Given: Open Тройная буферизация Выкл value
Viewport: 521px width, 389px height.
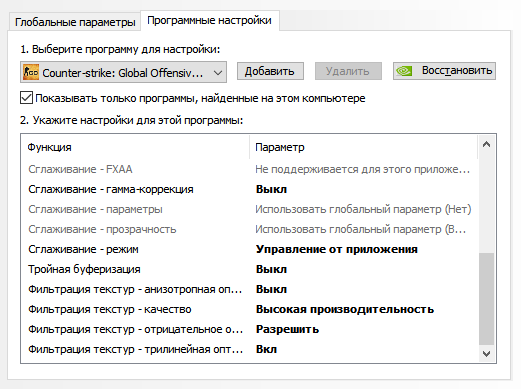Looking at the screenshot, I should point(271,269).
